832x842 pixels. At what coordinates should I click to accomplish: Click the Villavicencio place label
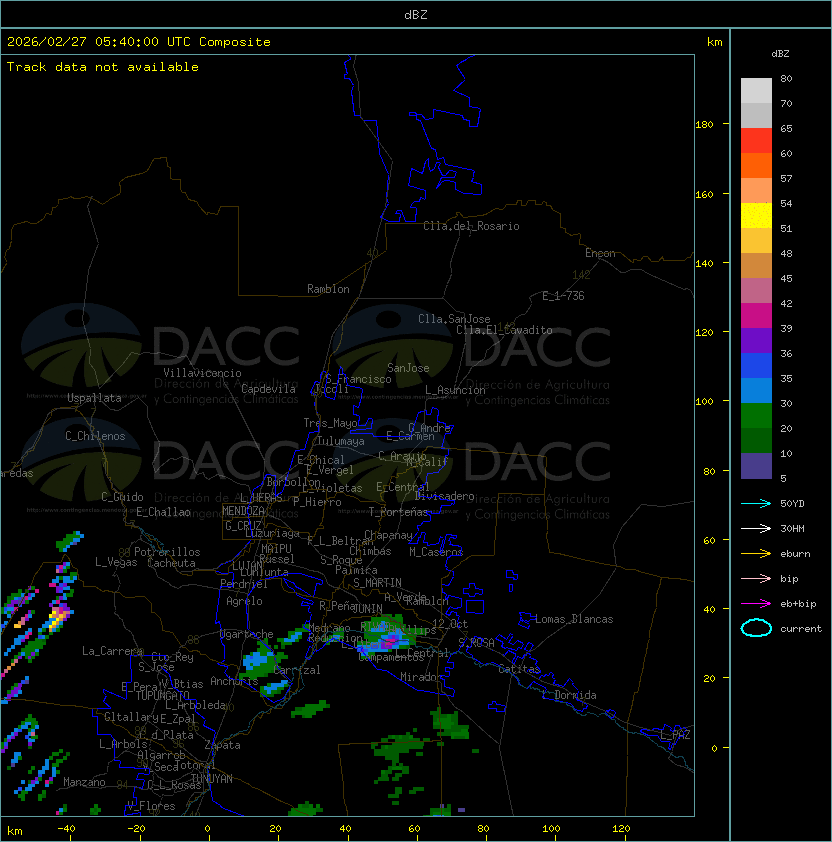(202, 373)
